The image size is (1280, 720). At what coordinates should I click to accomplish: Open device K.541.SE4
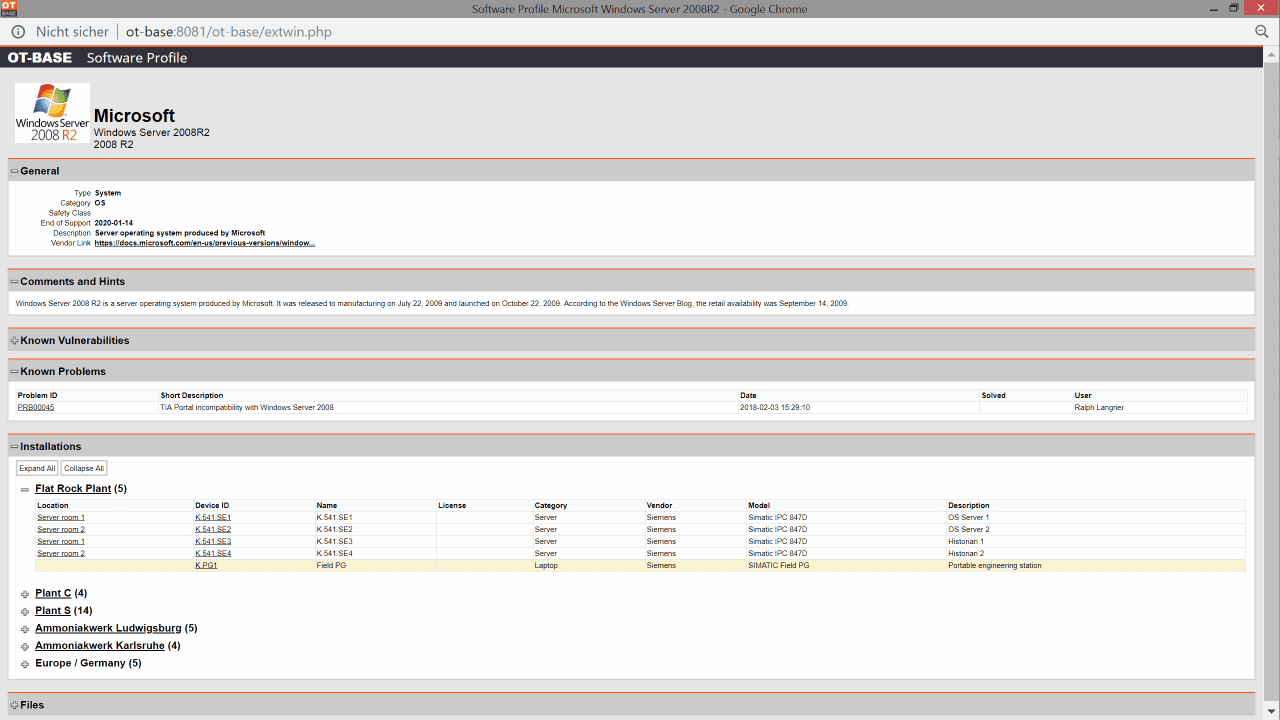point(213,554)
